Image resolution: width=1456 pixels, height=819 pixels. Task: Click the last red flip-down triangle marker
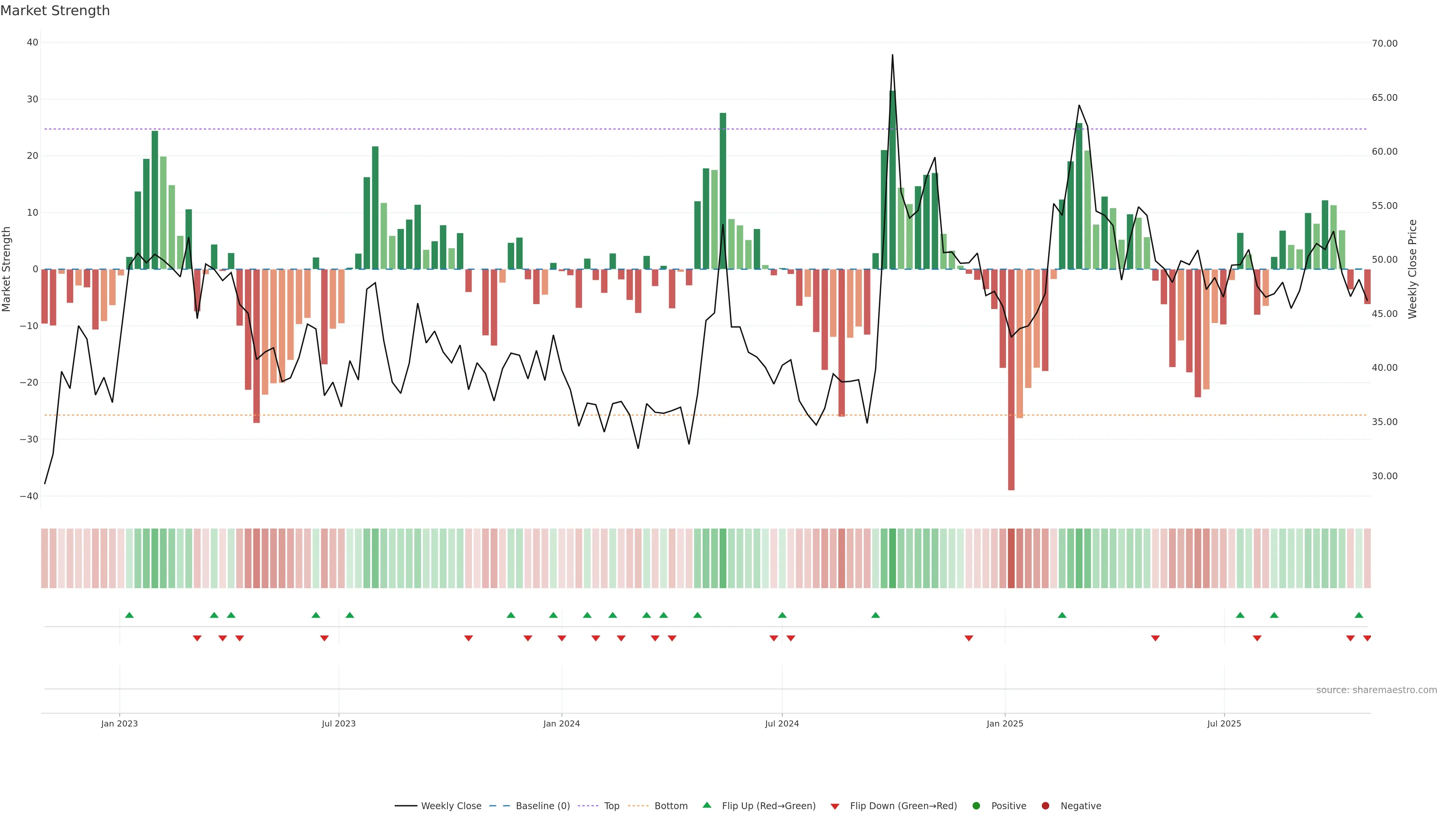tap(1367, 638)
